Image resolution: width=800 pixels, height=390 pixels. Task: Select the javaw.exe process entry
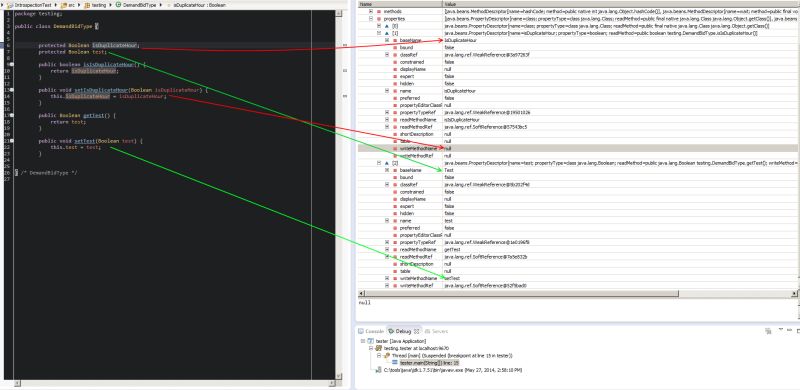click(453, 370)
